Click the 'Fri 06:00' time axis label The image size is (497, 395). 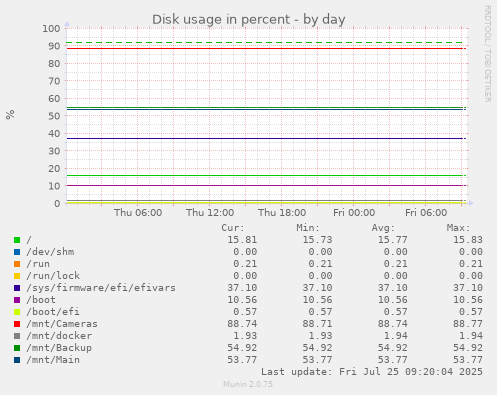pos(426,213)
